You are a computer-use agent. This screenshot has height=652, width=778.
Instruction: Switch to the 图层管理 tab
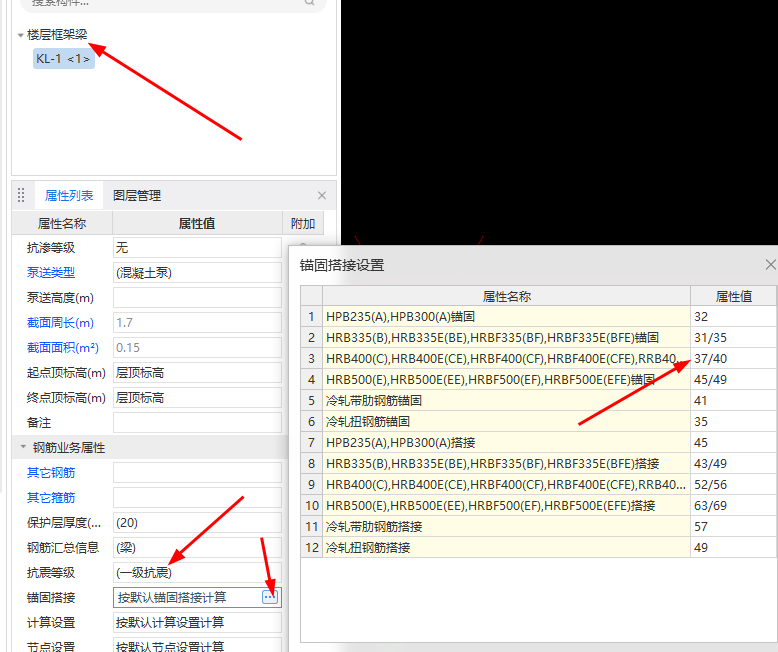137,196
